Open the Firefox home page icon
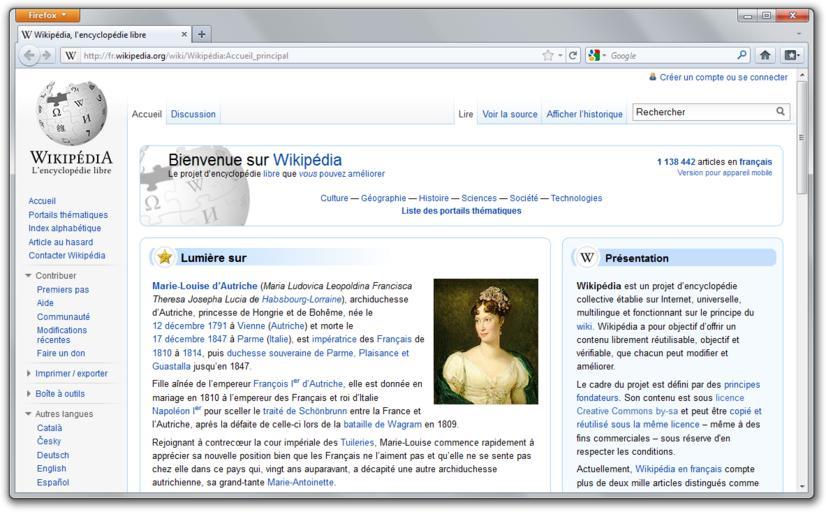This screenshot has width=826, height=512. tap(765, 56)
